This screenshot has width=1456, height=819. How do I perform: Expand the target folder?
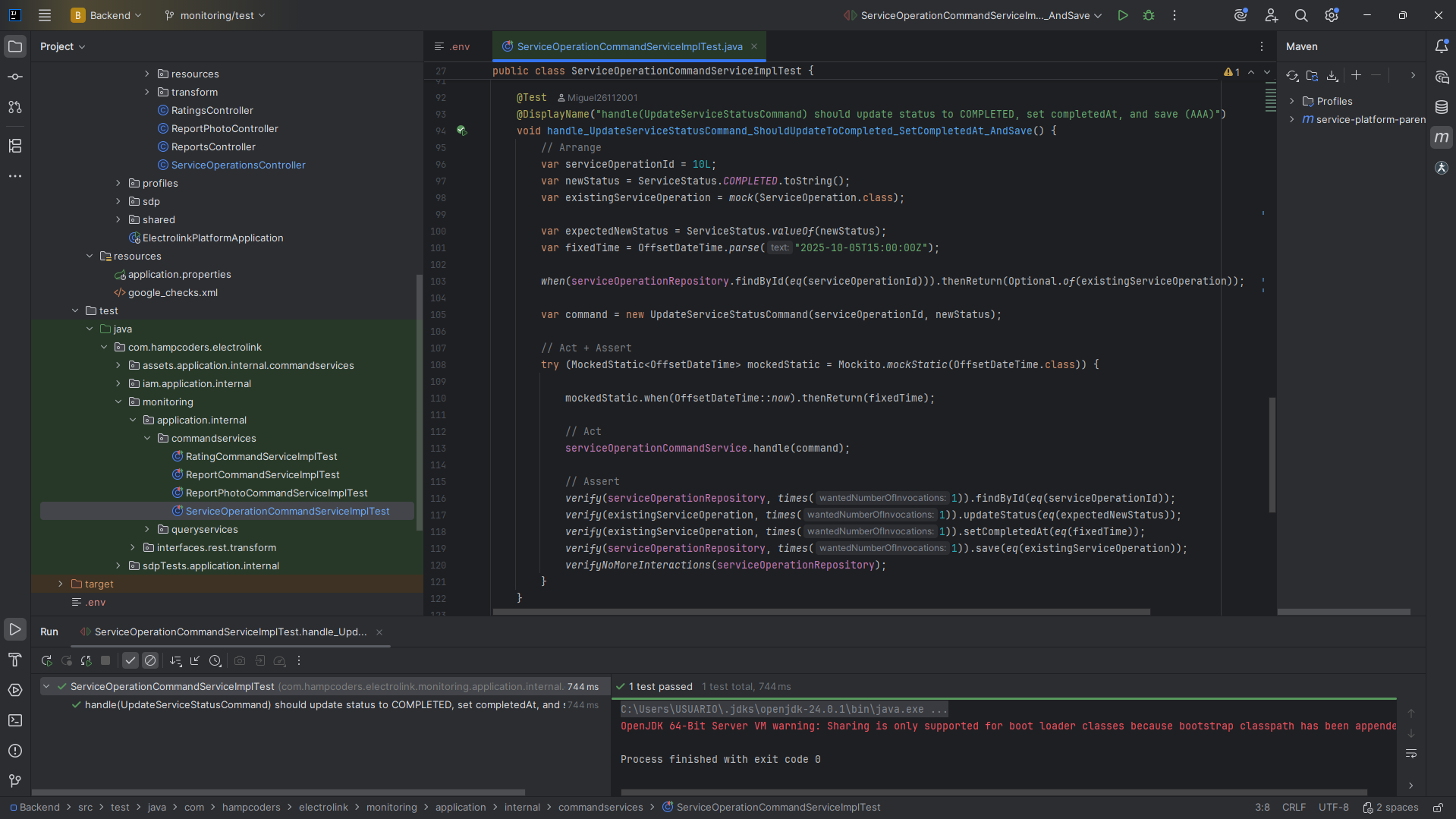(61, 584)
